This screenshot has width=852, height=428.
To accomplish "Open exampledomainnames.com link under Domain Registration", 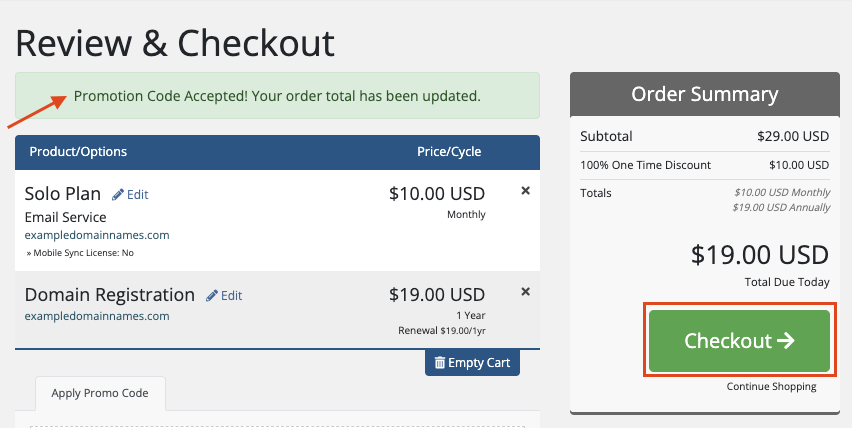I will (97, 316).
